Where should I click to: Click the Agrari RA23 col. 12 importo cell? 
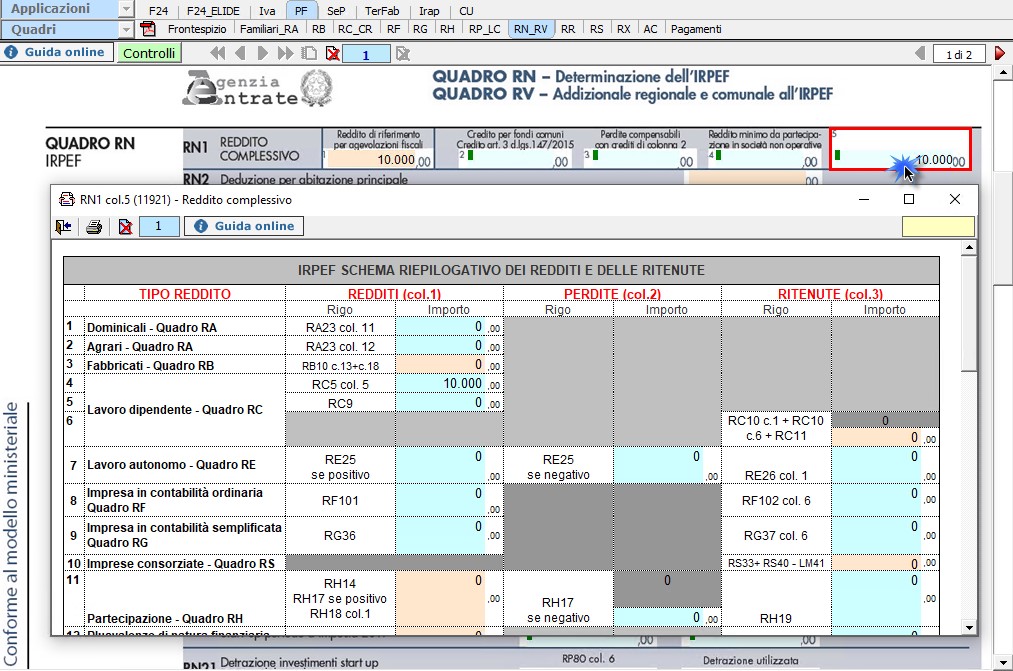440,346
